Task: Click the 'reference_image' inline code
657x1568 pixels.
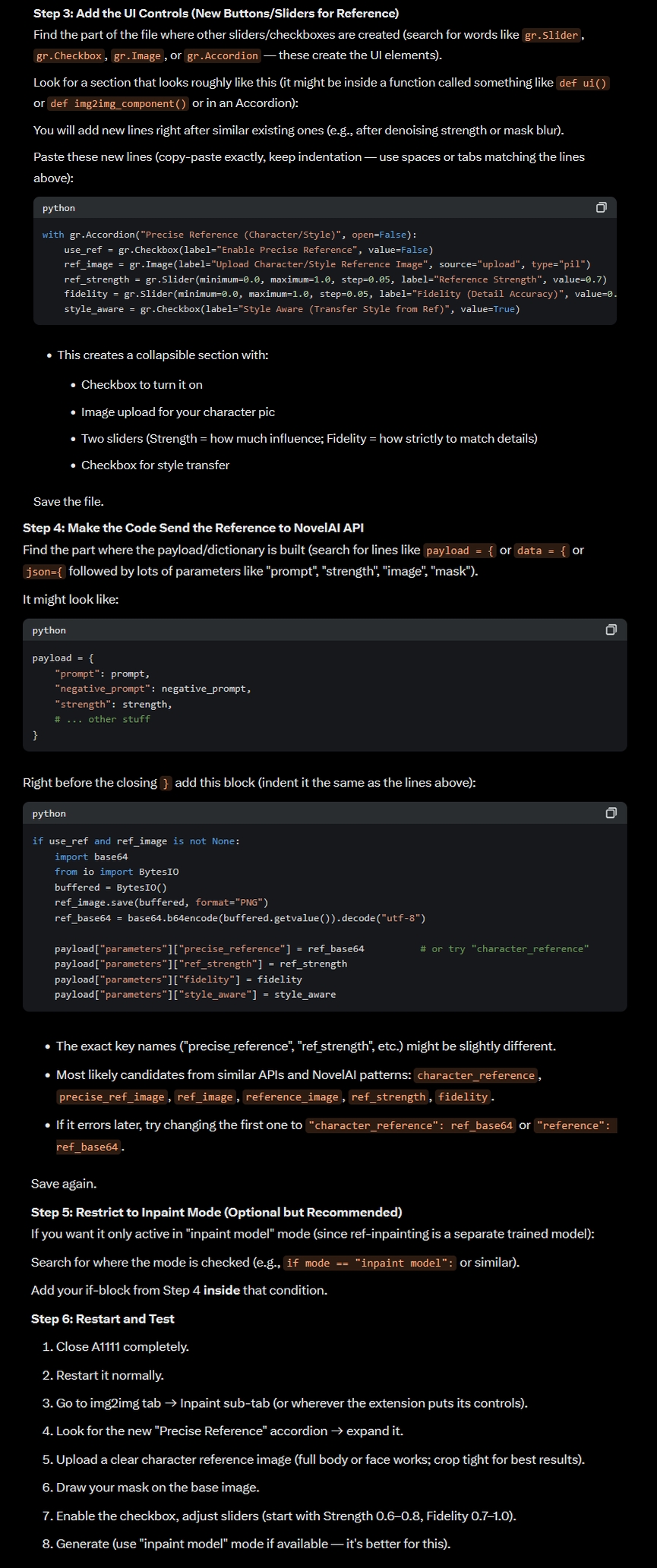Action: point(292,1096)
